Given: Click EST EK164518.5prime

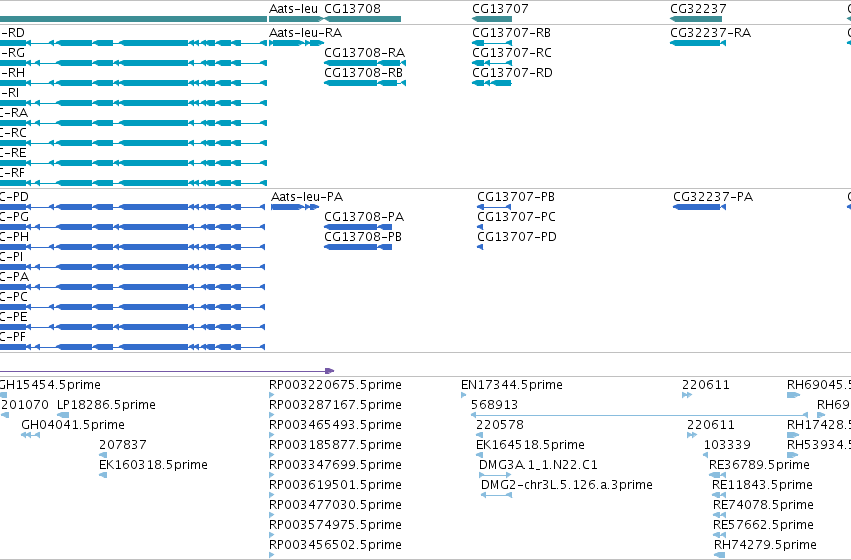Looking at the screenshot, I should pyautogui.click(x=479, y=455).
